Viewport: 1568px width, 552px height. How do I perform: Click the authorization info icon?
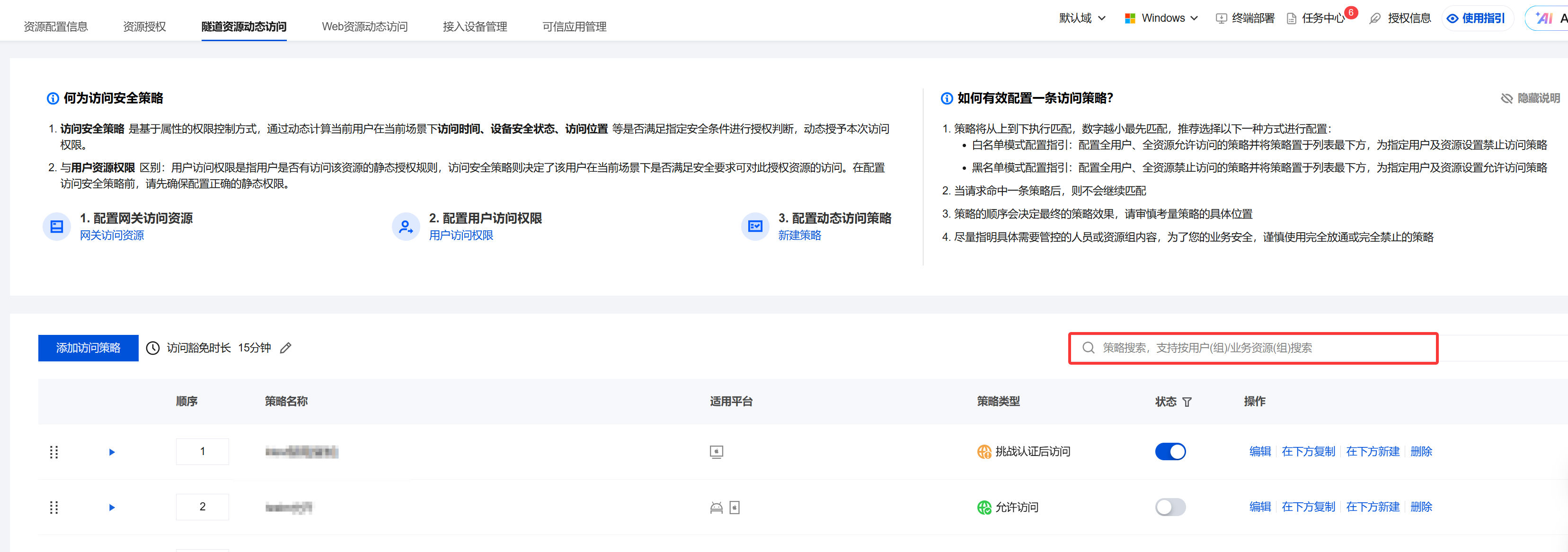coord(1375,18)
